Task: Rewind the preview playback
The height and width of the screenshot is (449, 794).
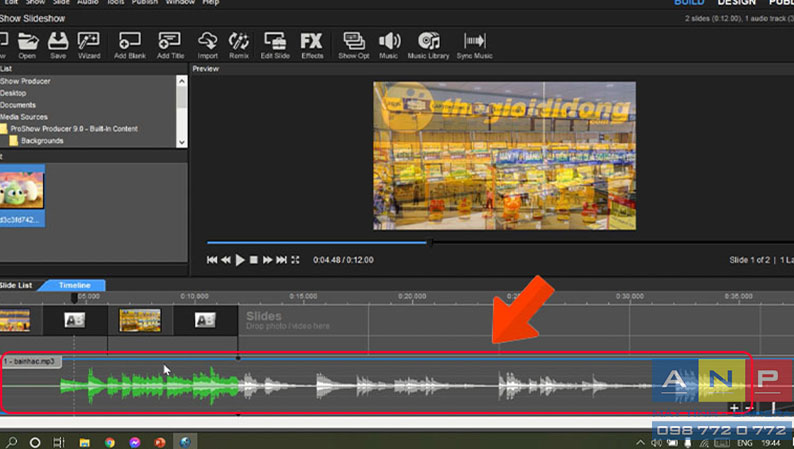Action: pos(226,260)
